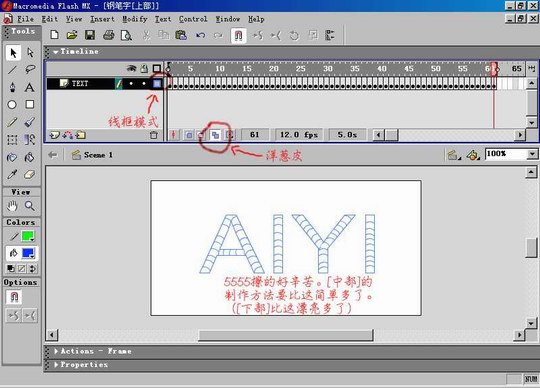Toggle Onion Skin Outlines button
Image resolution: width=540 pixels, height=388 pixels.
click(202, 135)
